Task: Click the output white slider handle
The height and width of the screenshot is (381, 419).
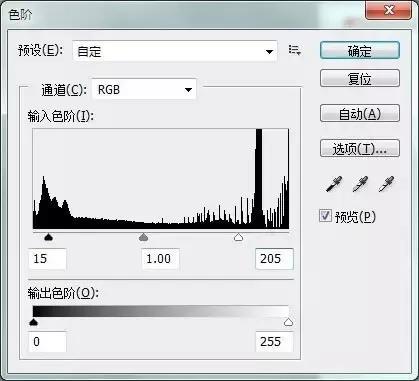Action: [x=288, y=322]
